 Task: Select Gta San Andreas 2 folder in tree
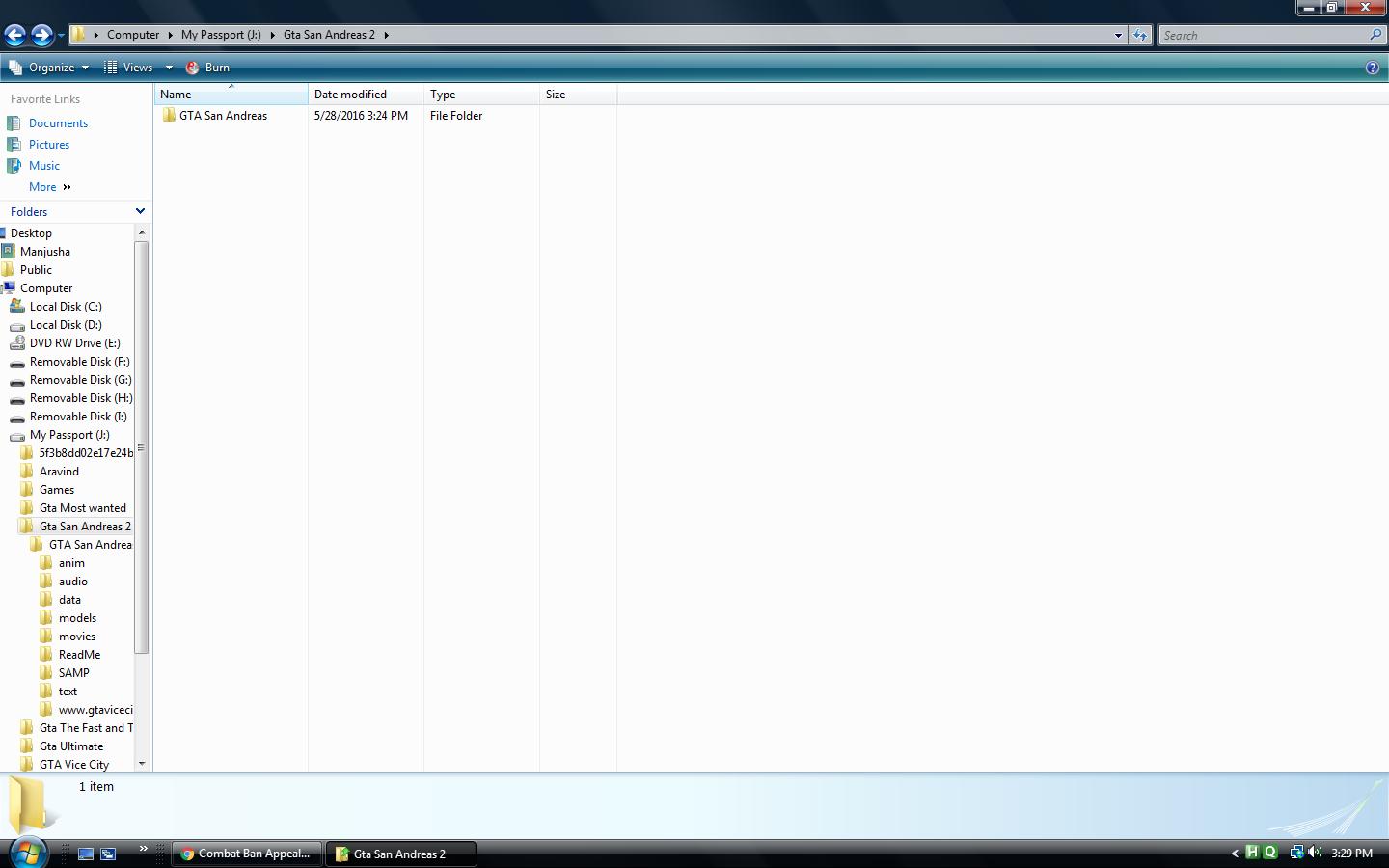[85, 527]
